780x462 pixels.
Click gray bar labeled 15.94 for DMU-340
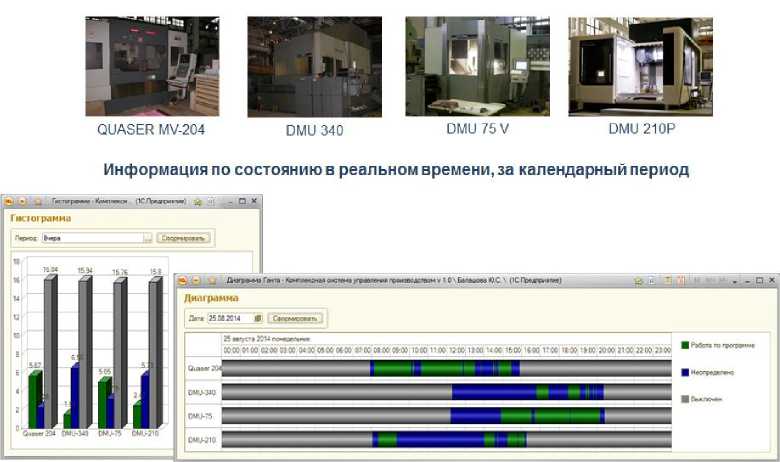(85, 352)
